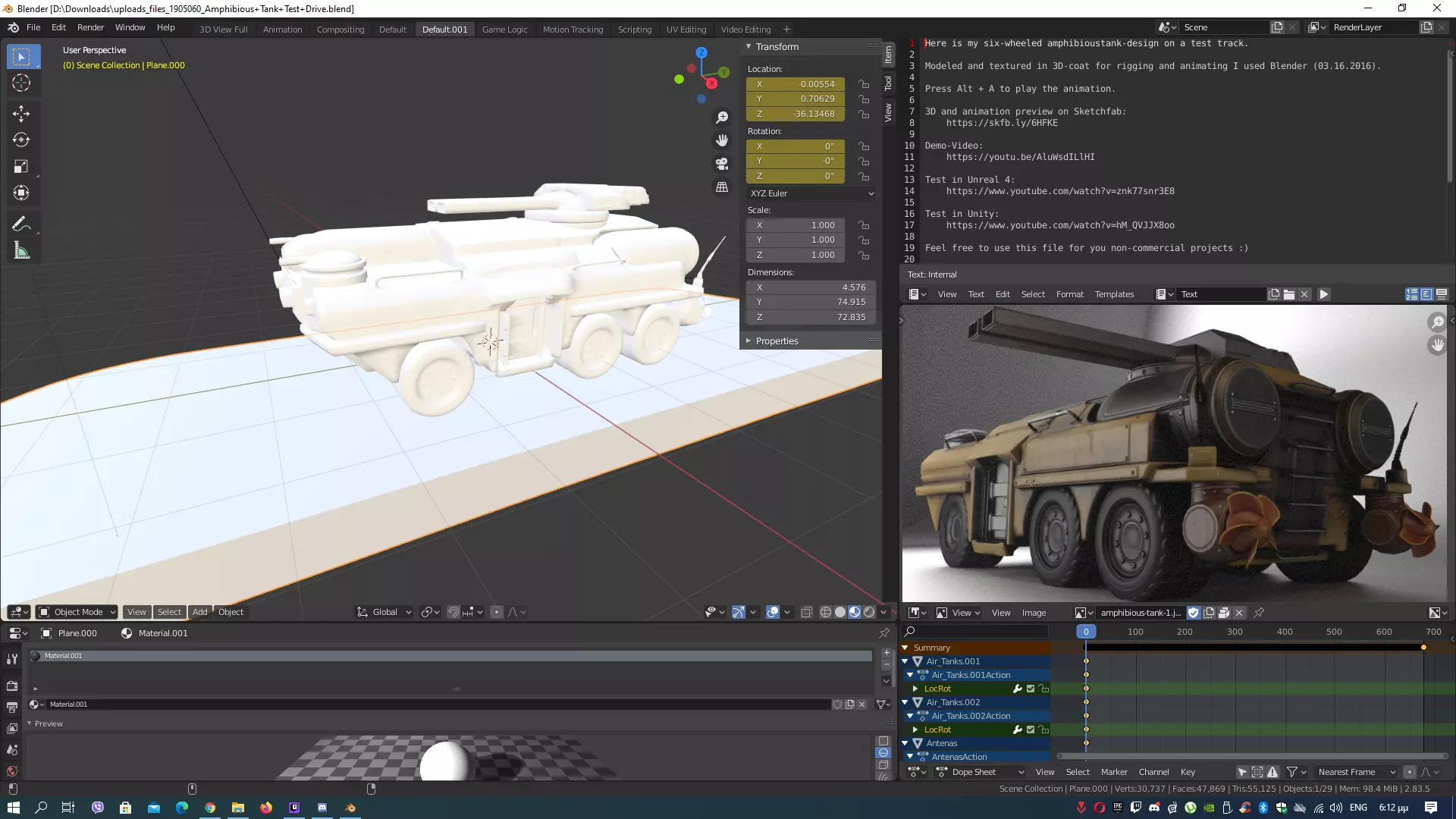This screenshot has width=1456, height=819.
Task: Create a new text datablock
Action: click(x=1274, y=294)
